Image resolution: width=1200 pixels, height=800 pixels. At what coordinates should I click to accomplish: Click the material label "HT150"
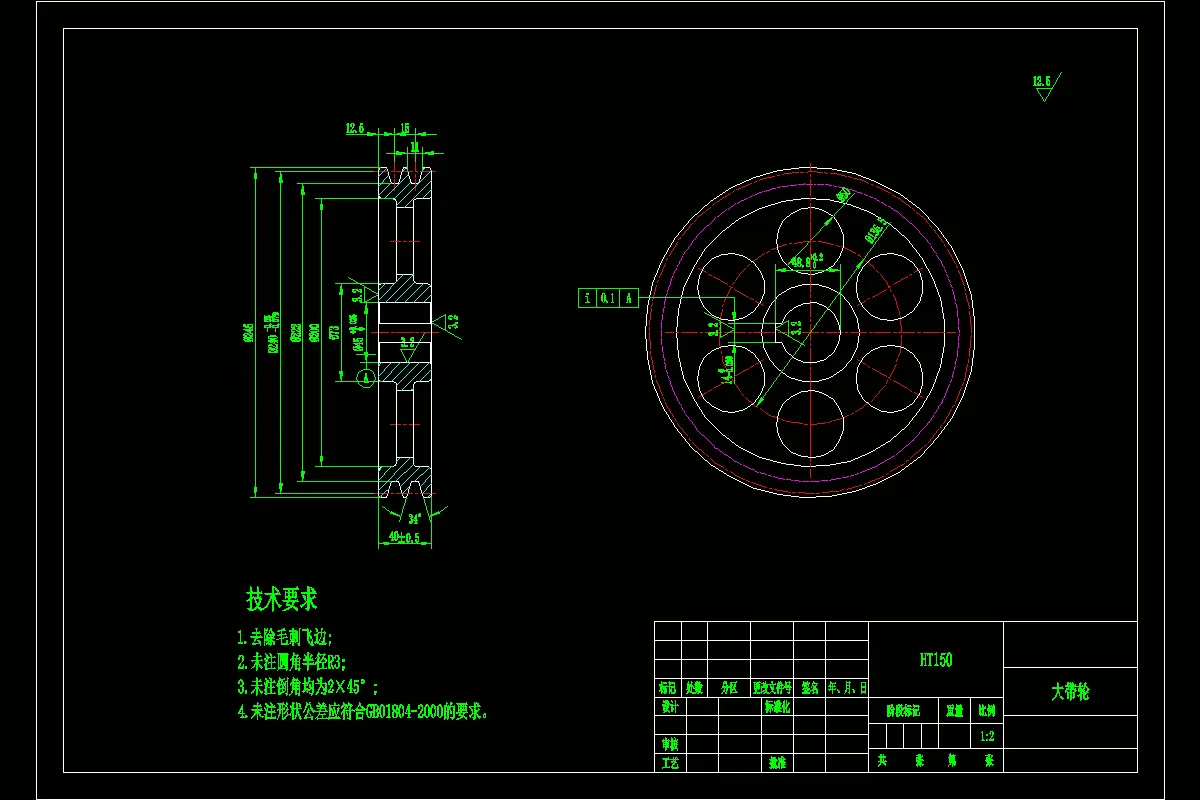[936, 660]
